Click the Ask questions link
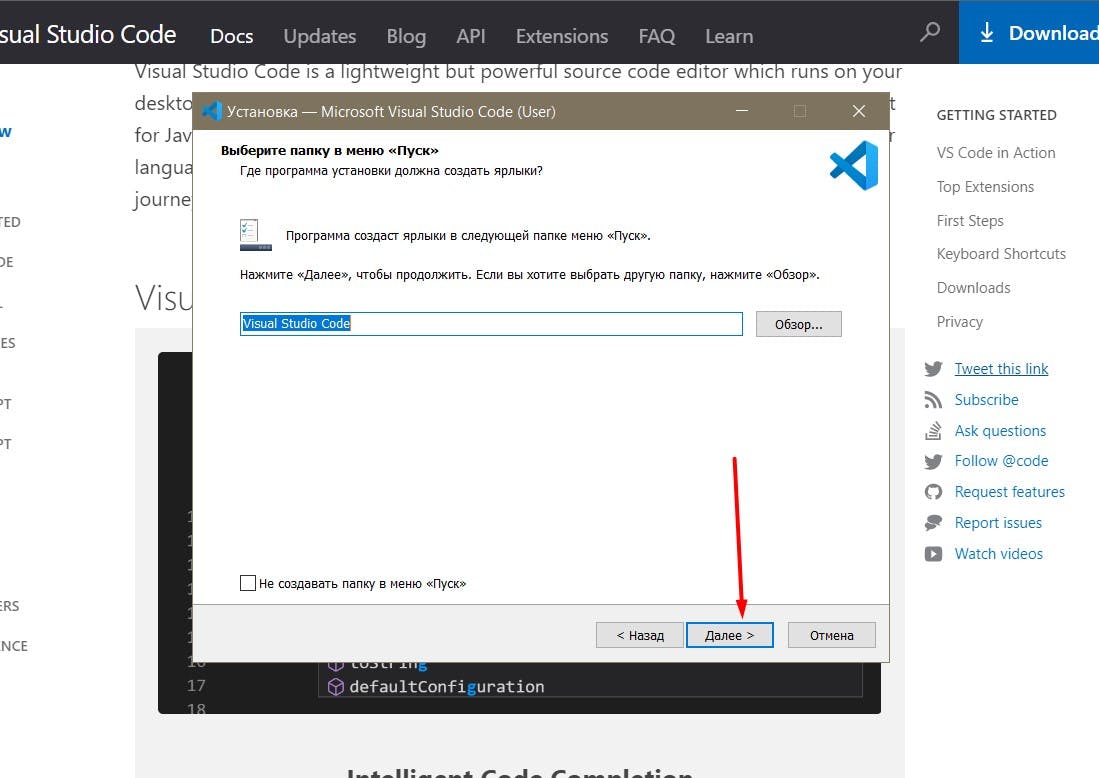Screen dimensions: 1099x778 click(x=1000, y=430)
